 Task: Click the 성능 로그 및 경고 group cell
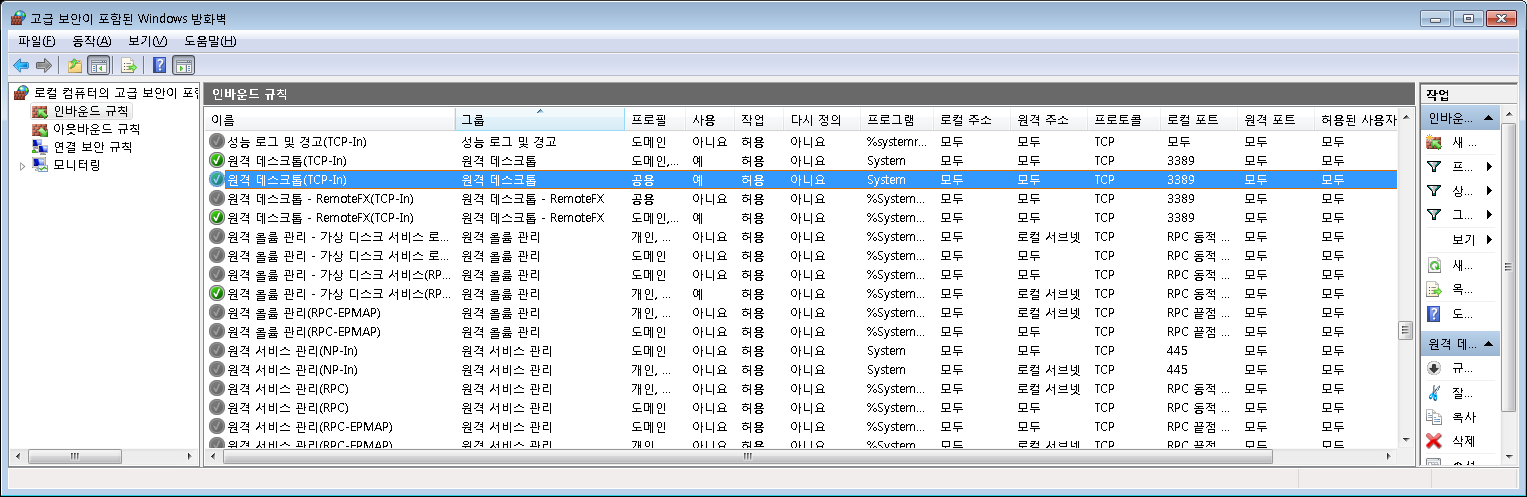coord(509,141)
